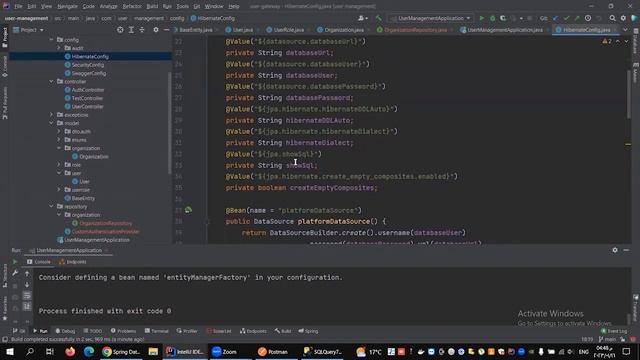Open the Terminal tool window
This screenshot has width=640, height=360.
coord(156,331)
